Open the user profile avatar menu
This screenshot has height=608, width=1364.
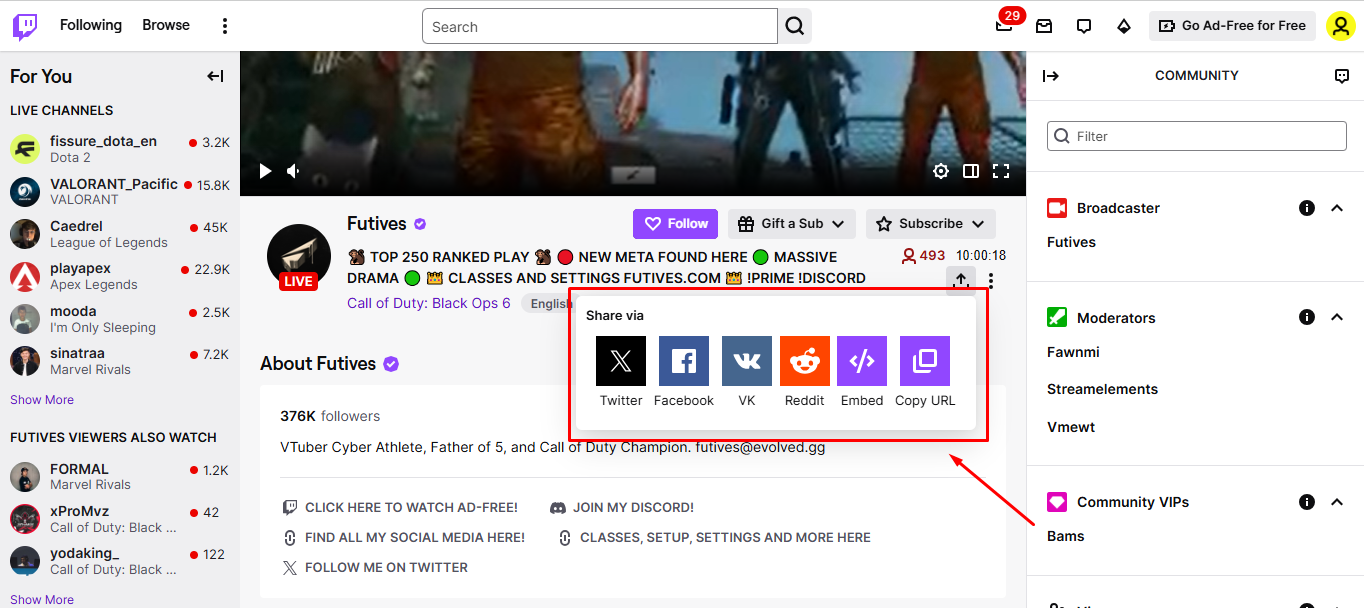click(x=1340, y=26)
